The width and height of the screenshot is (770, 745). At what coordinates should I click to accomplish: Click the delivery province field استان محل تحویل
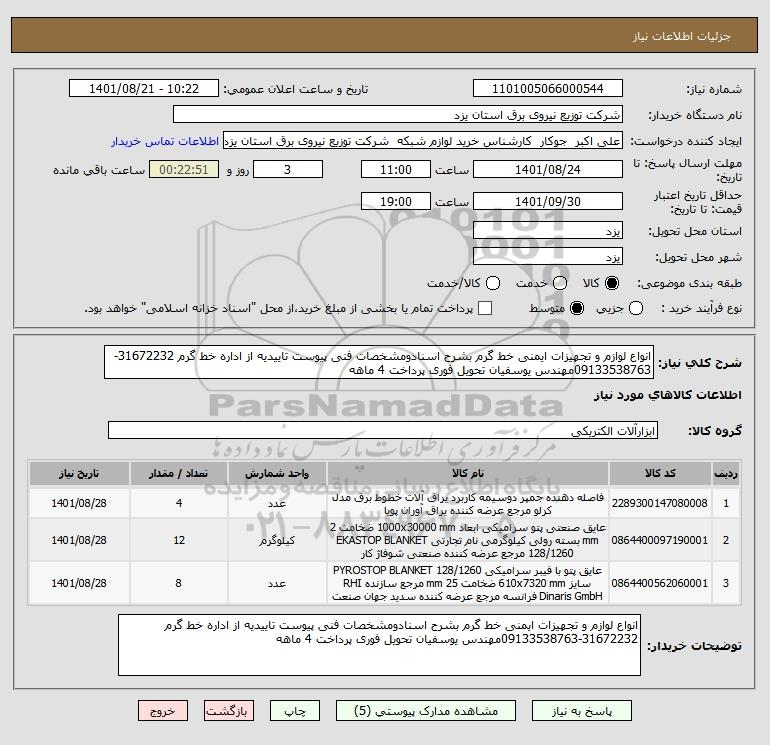(548, 230)
